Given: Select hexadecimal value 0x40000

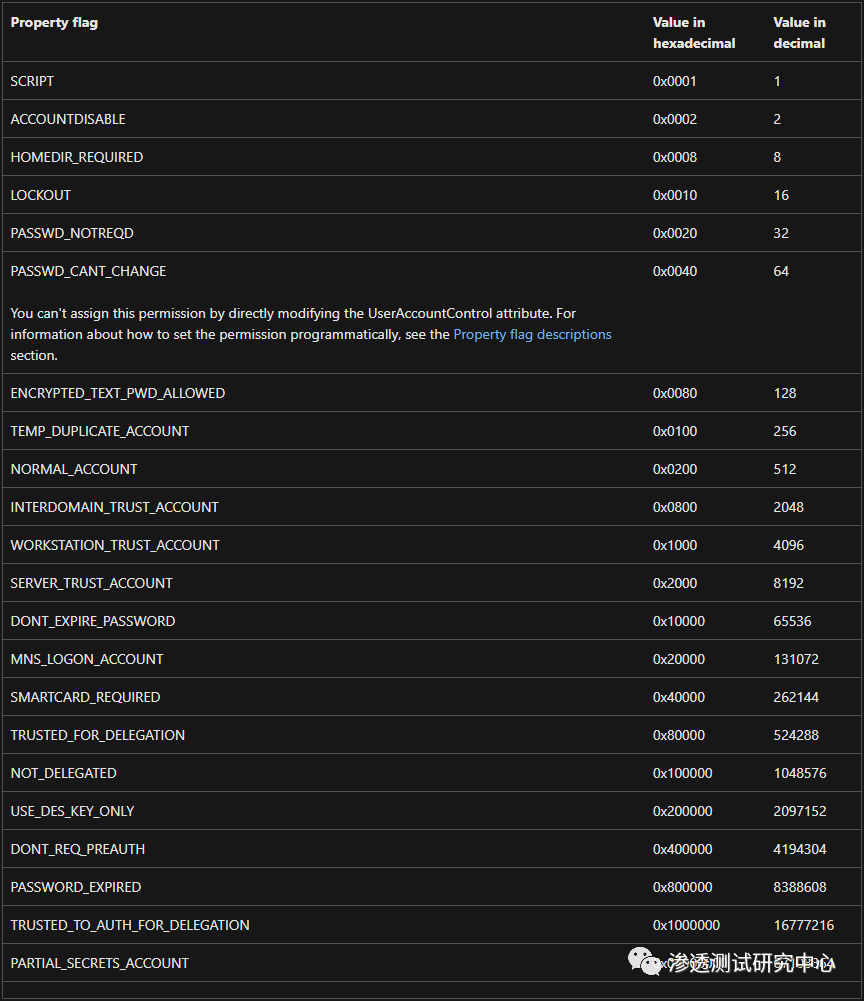Looking at the screenshot, I should (679, 697).
